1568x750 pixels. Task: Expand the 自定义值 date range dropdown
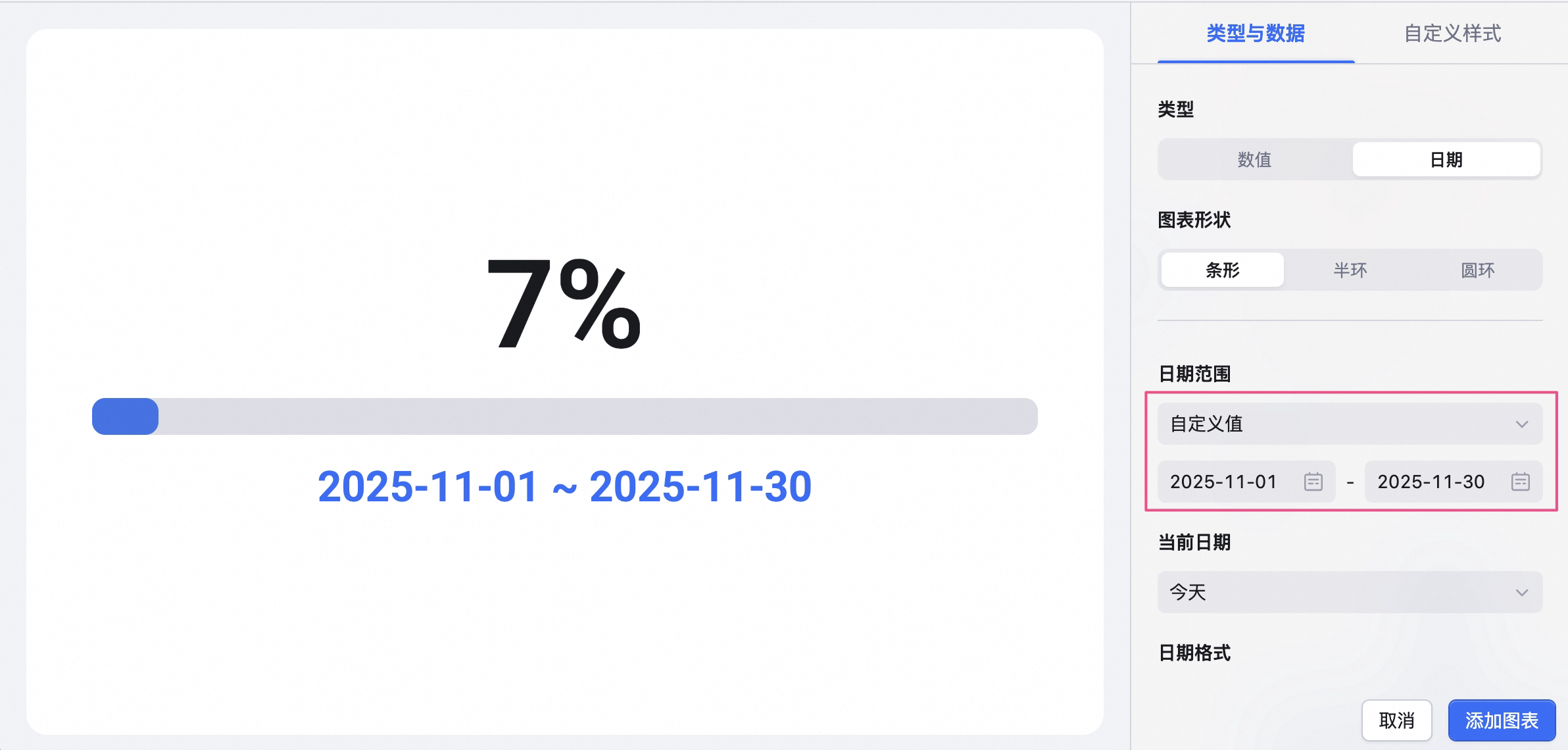(1350, 424)
